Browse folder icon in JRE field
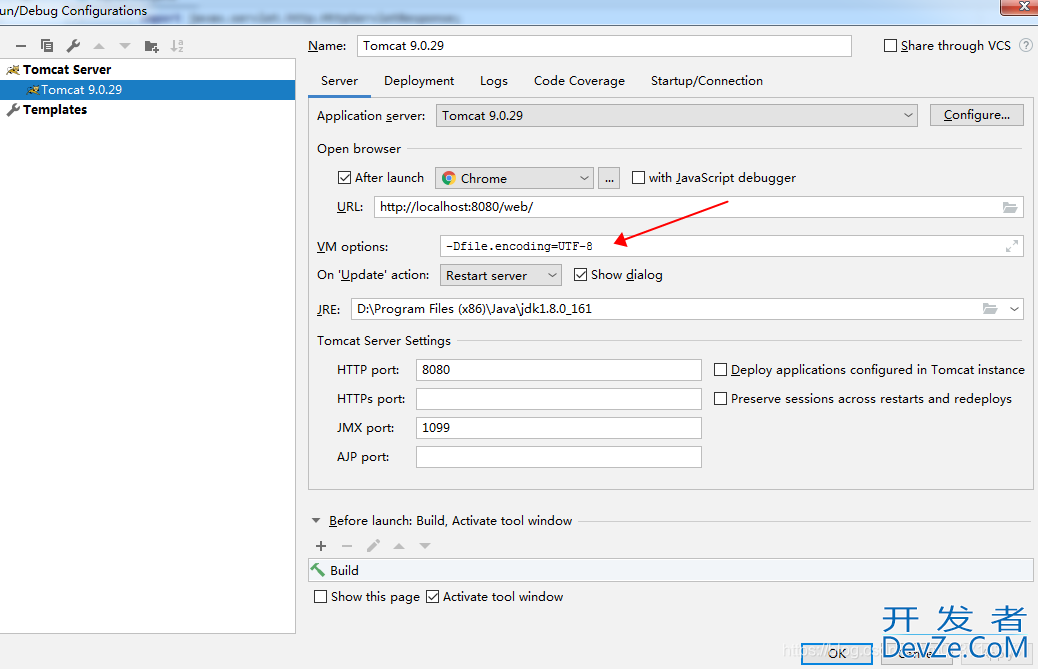 [x=990, y=308]
